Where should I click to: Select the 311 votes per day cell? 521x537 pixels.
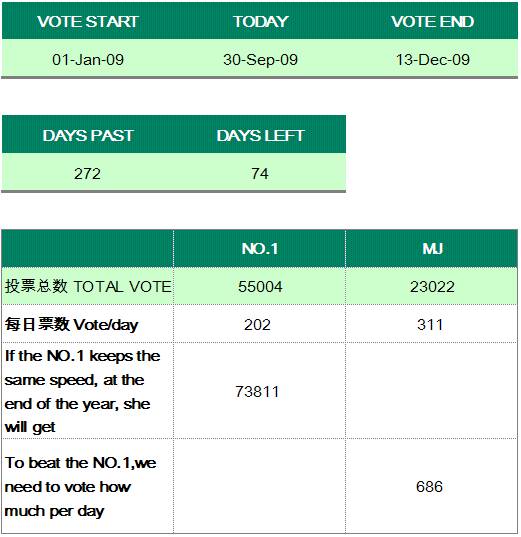432,324
